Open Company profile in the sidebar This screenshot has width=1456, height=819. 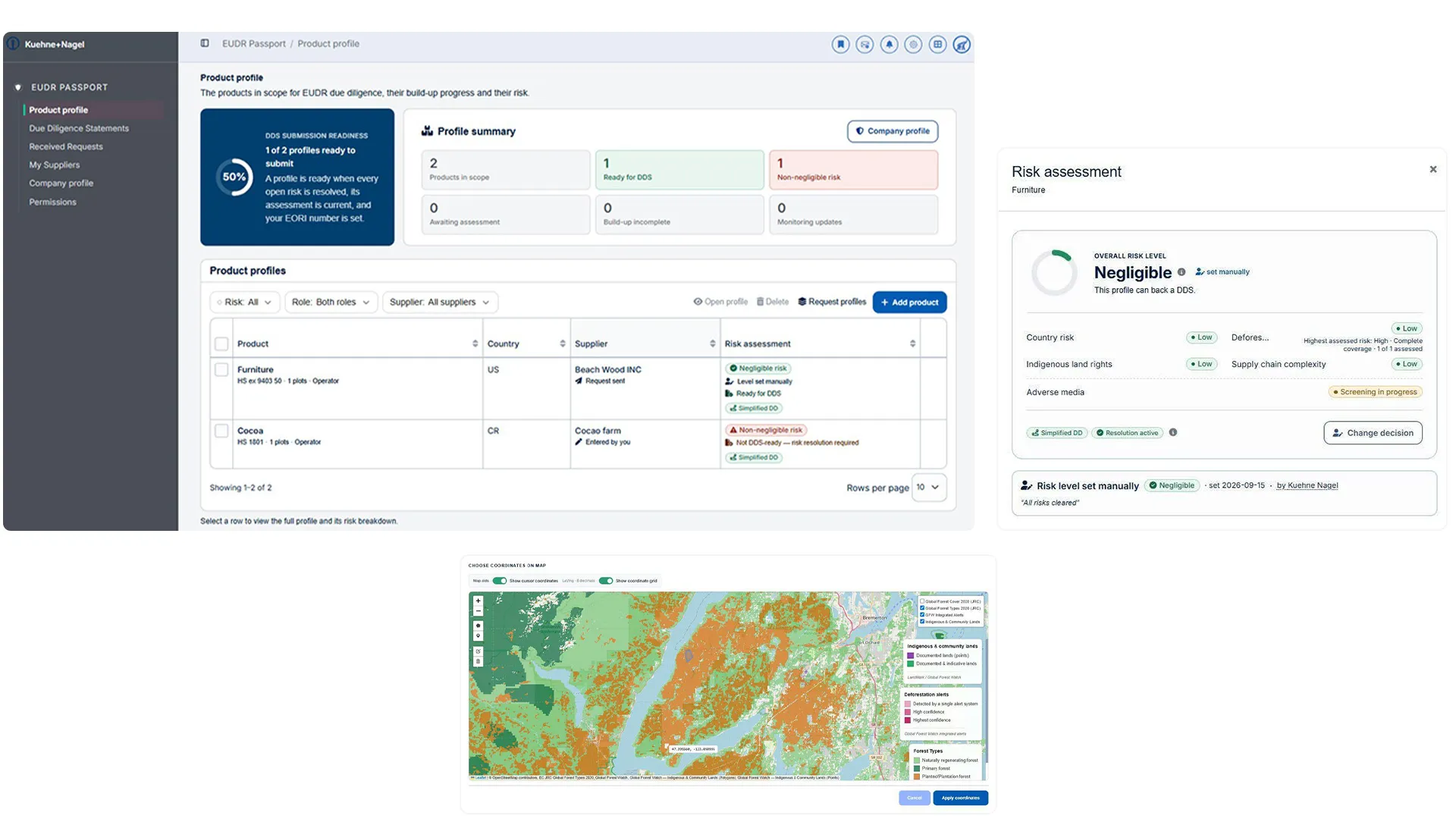point(61,184)
